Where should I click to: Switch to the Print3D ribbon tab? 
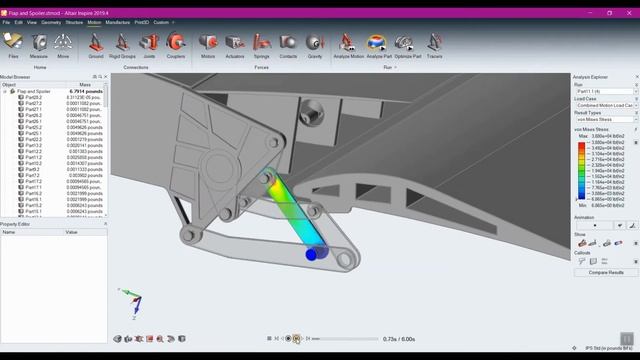(x=142, y=22)
